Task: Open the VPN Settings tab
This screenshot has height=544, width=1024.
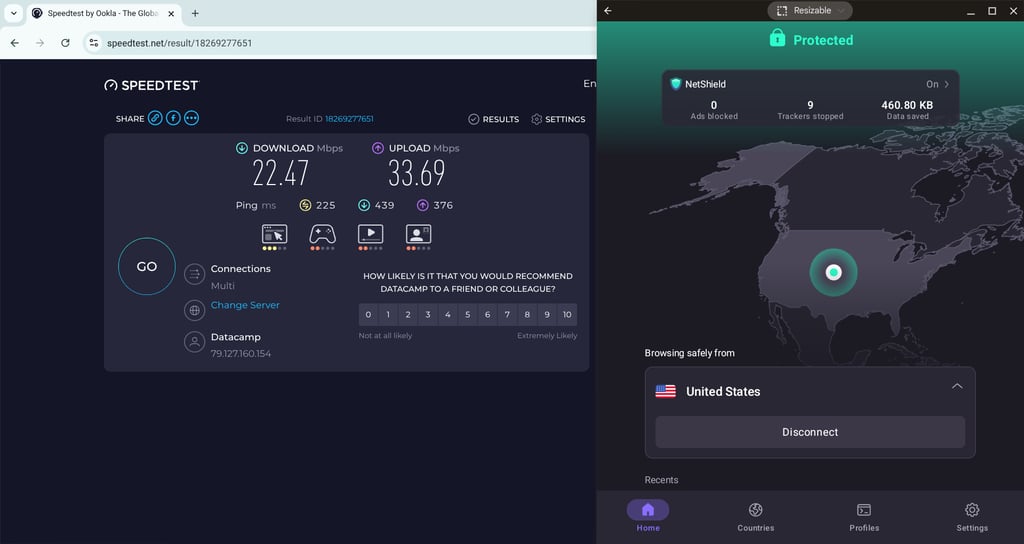Action: click(972, 516)
